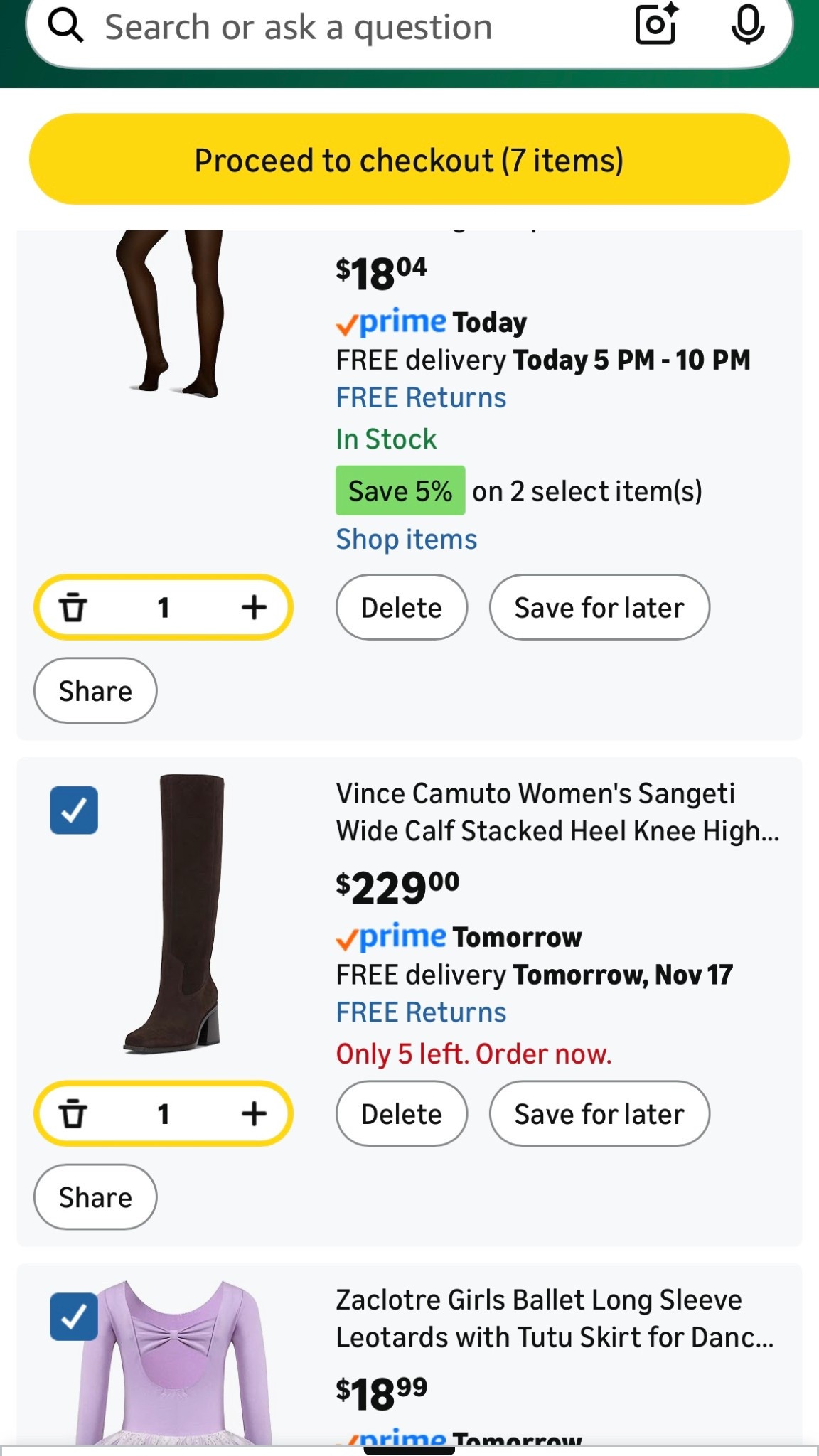Screen dimensions: 819x1456
Task: Tap the plus to increase tights quantity
Action: pos(255,607)
